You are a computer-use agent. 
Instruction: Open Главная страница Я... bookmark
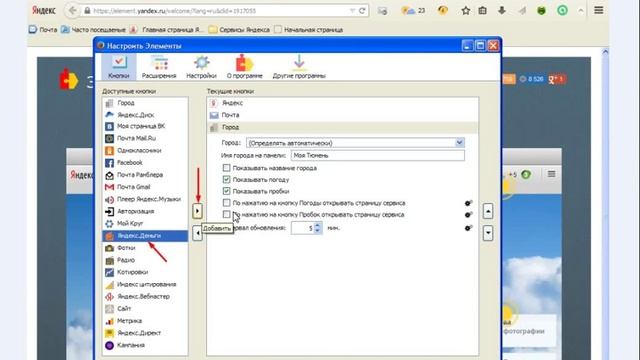[166, 30]
